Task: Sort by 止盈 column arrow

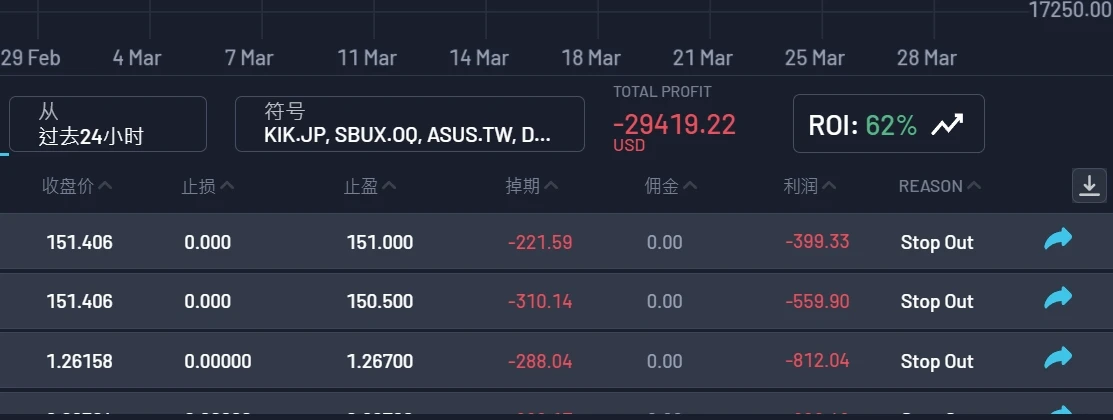Action: point(390,186)
